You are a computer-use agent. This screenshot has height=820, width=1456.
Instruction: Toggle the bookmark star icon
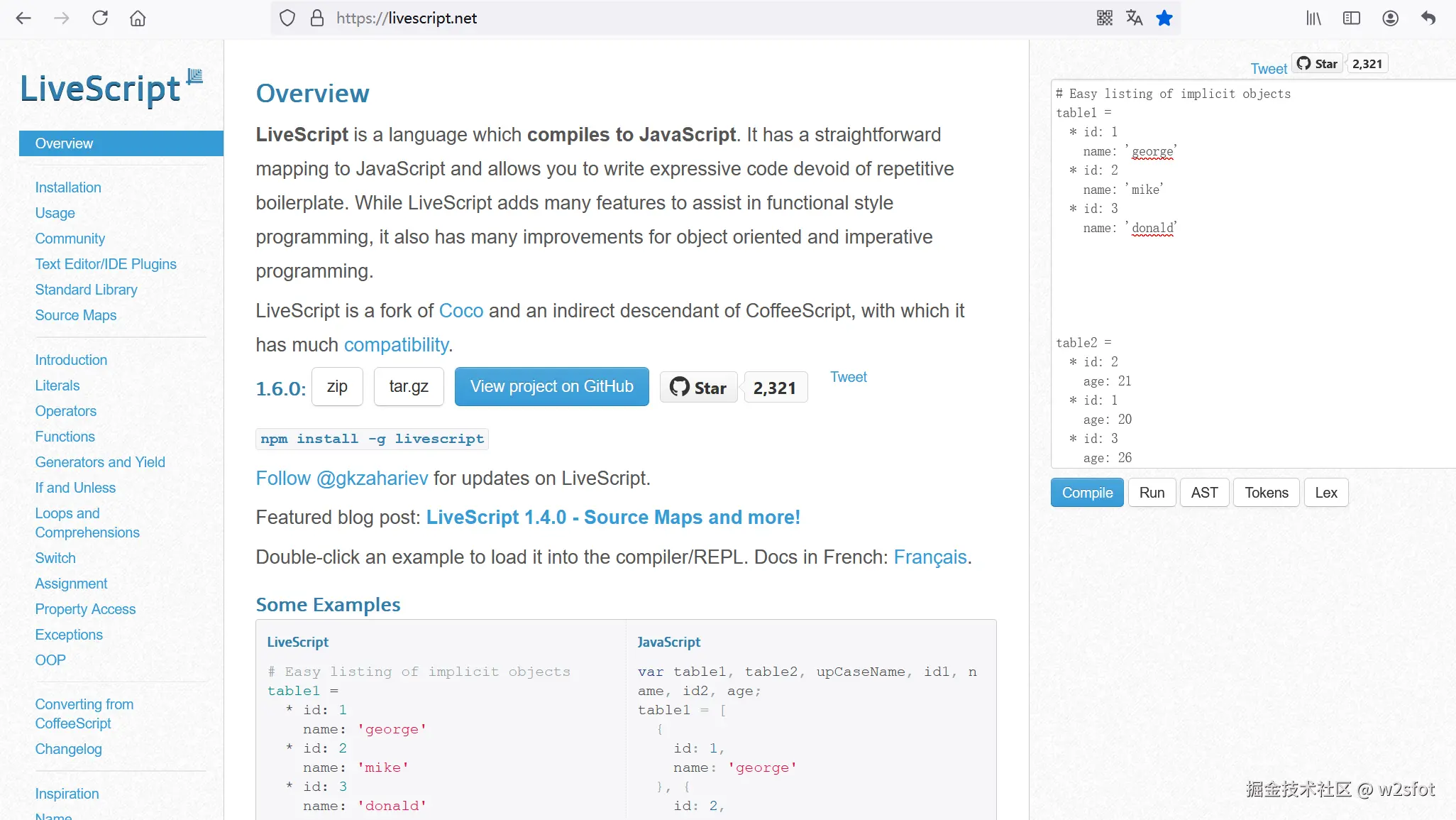coord(1164,18)
